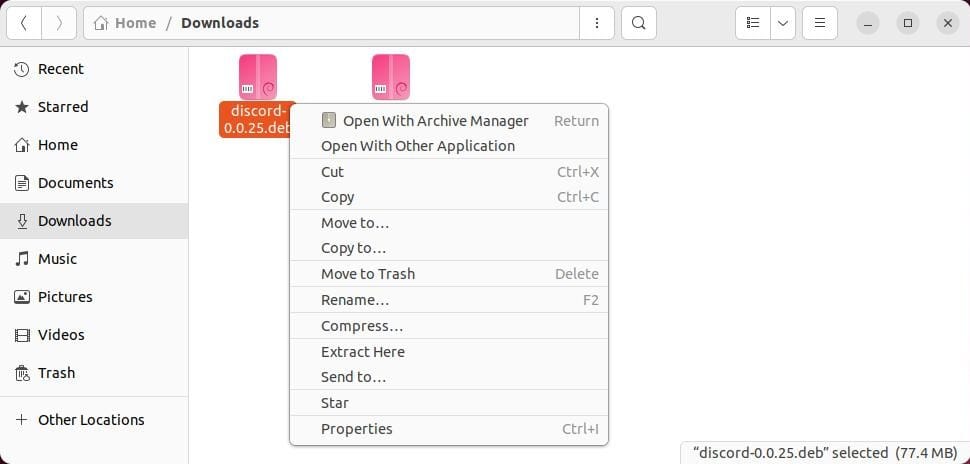The image size is (970, 464).
Task: Click the Recent clock icon in sidebar
Action: (x=22, y=69)
